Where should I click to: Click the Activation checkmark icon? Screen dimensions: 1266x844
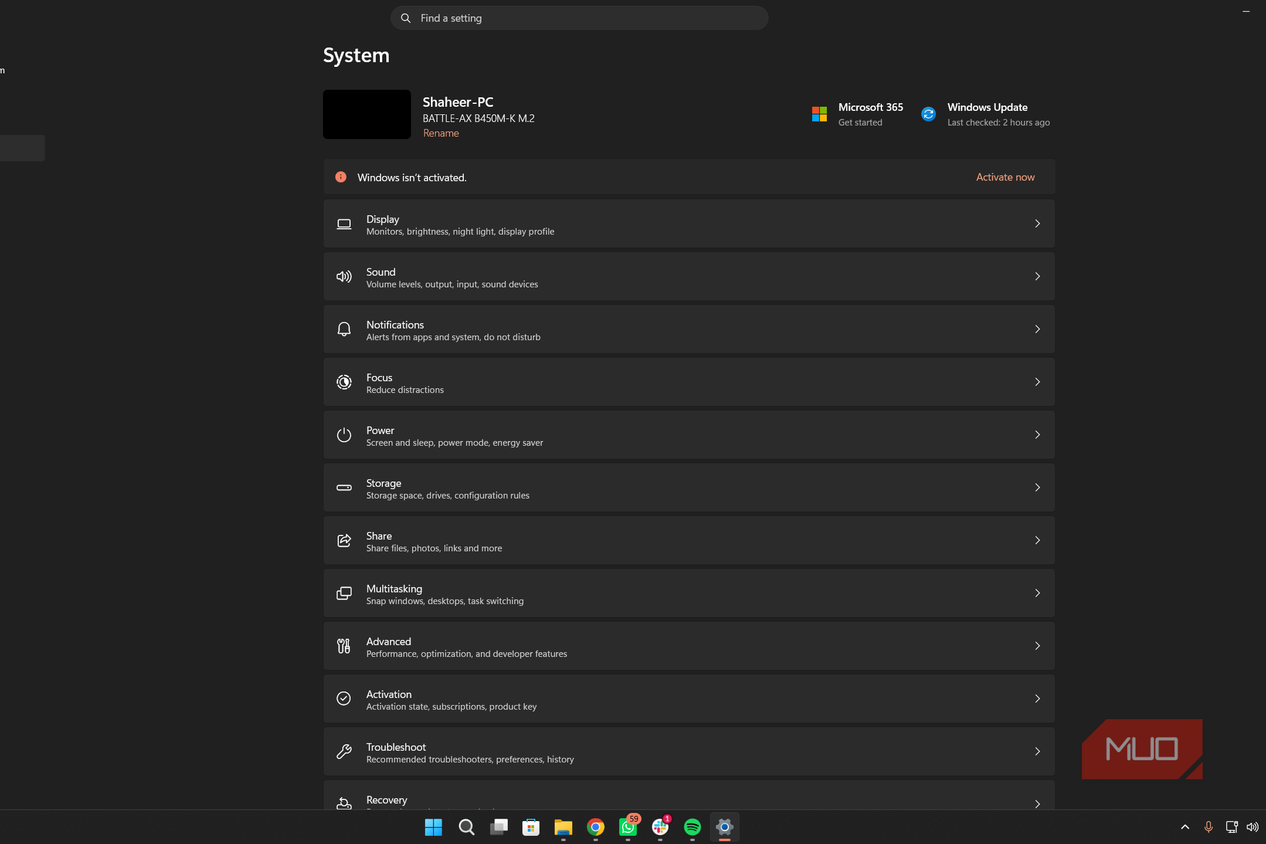tap(344, 699)
